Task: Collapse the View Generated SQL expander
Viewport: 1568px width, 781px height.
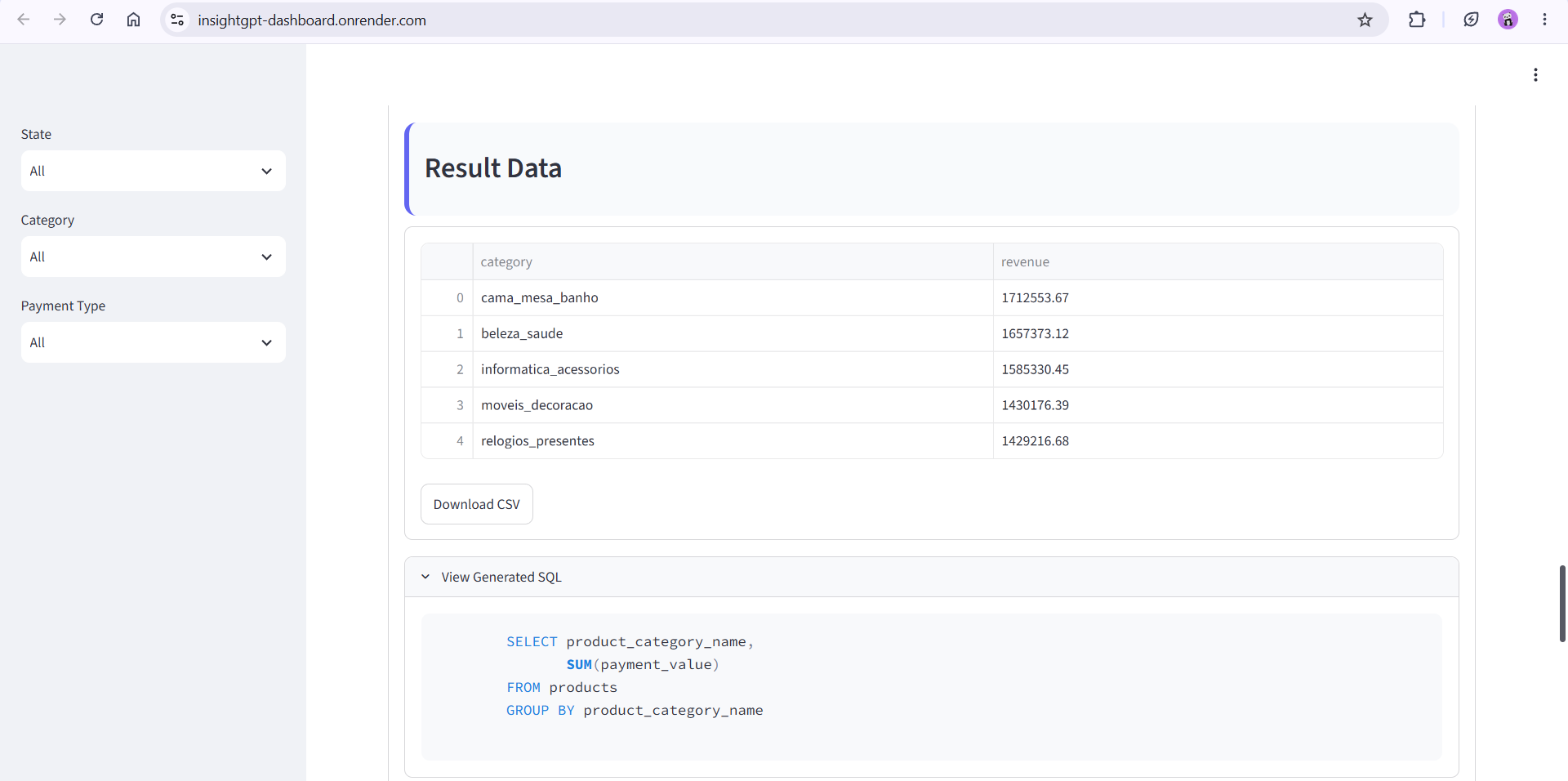Action: [x=931, y=577]
